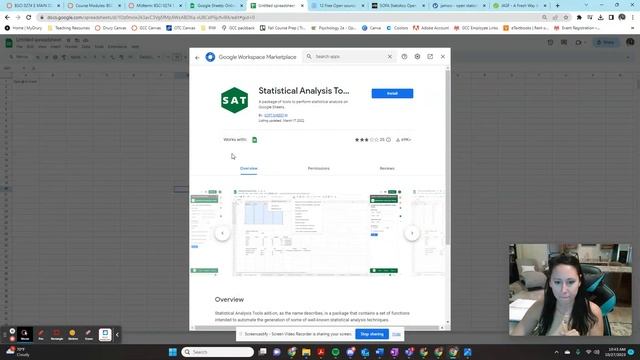Open Windows Start menu

173,352
